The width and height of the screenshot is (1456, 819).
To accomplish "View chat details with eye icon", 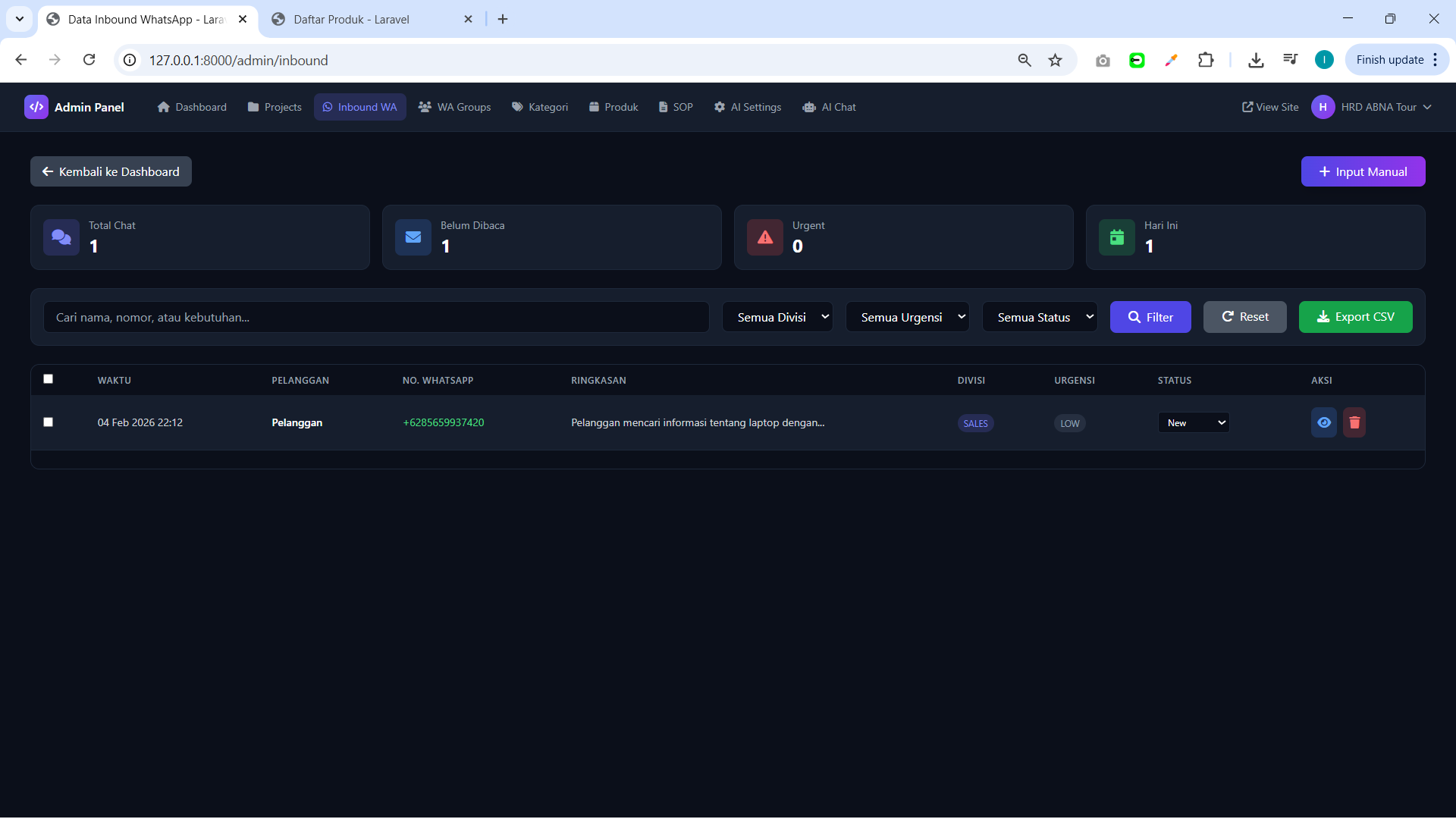I will [x=1324, y=422].
